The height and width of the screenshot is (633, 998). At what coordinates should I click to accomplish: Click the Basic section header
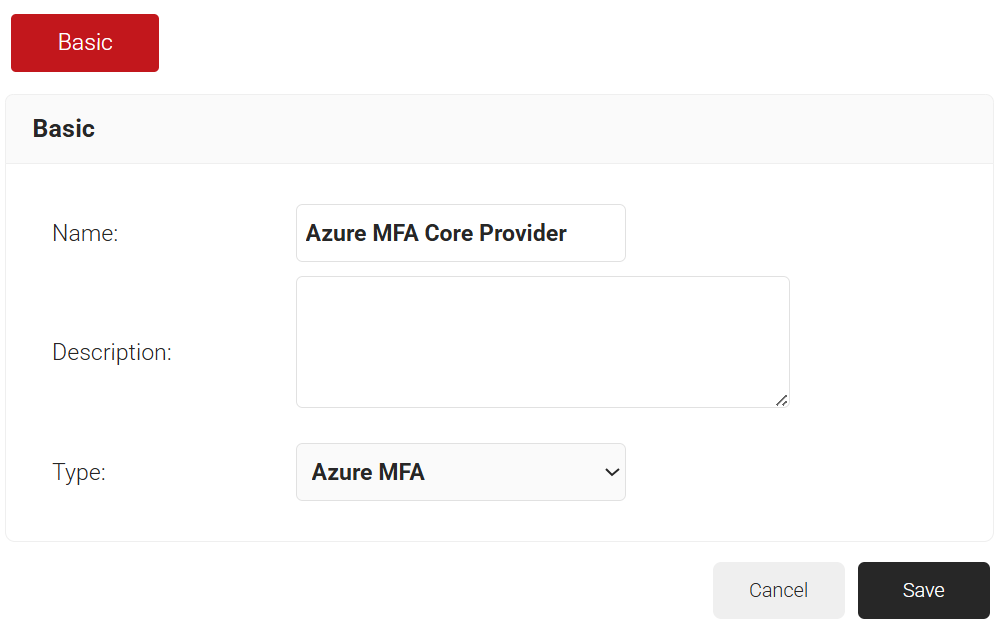pyautogui.click(x=64, y=129)
